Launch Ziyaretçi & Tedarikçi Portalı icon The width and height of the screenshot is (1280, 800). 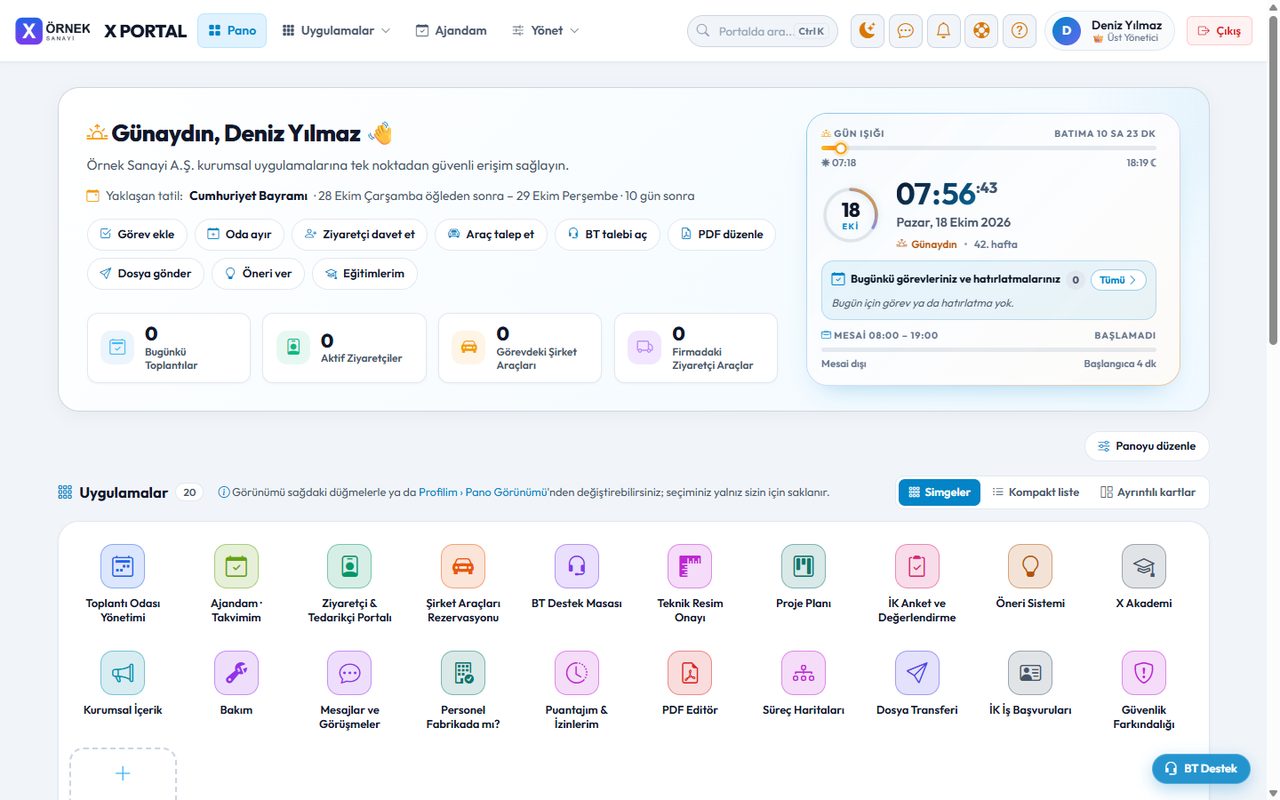(x=349, y=566)
